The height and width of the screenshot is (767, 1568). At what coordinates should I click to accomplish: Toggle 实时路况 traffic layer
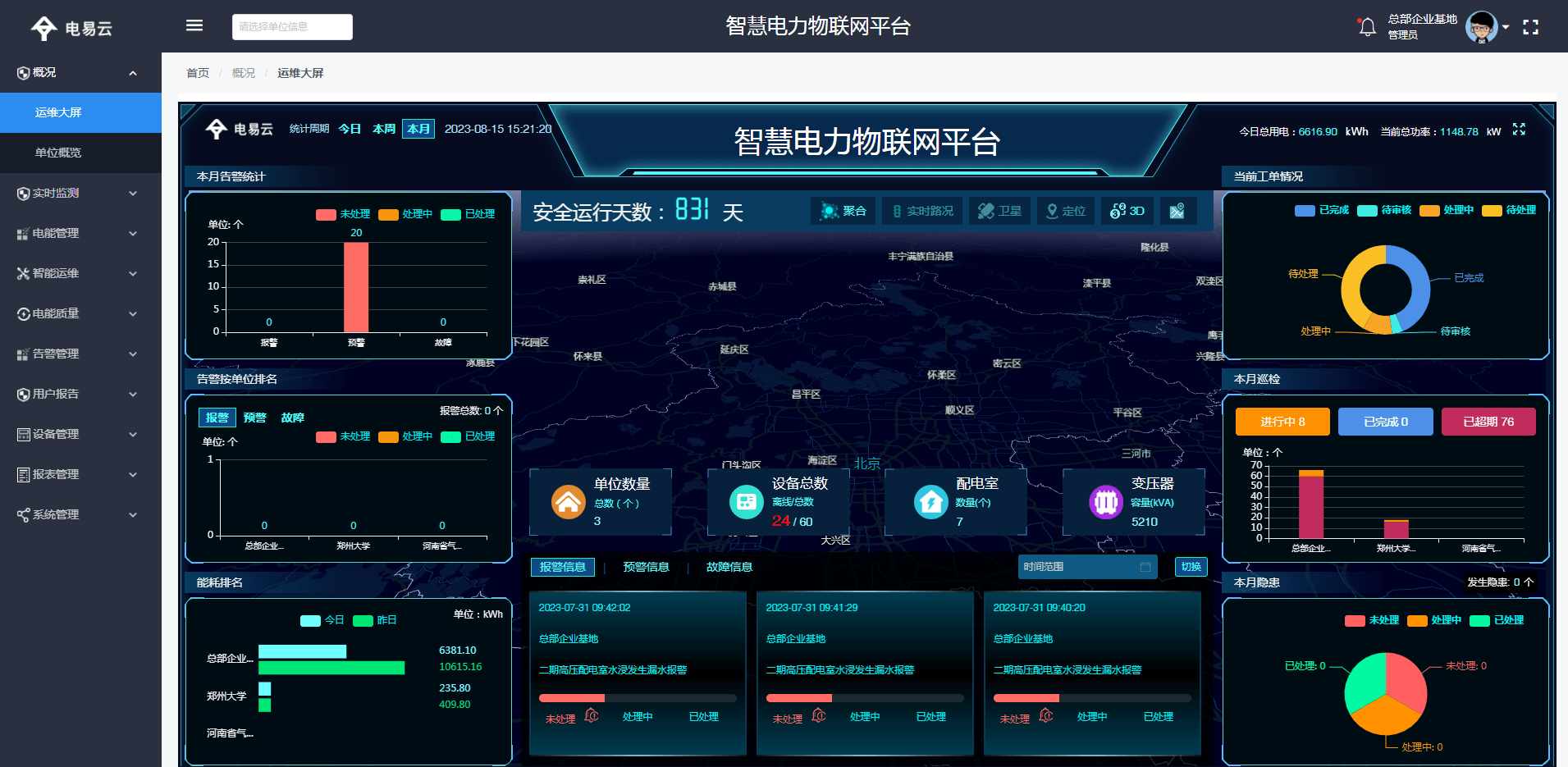[x=923, y=211]
